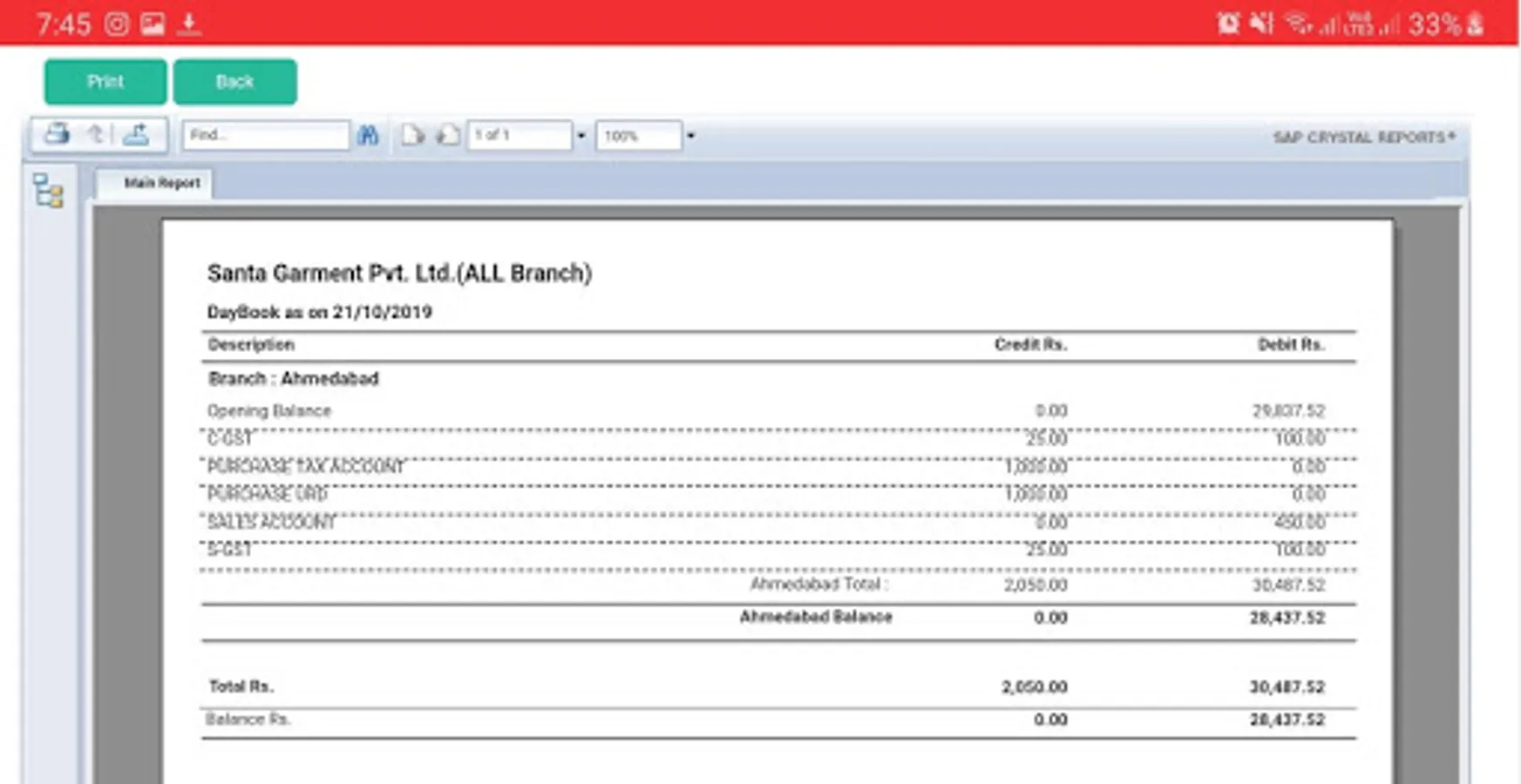Screen dimensions: 1521x784
Task: Click the Total Rs. credit value 2,050.00
Action: pyautogui.click(x=1035, y=687)
